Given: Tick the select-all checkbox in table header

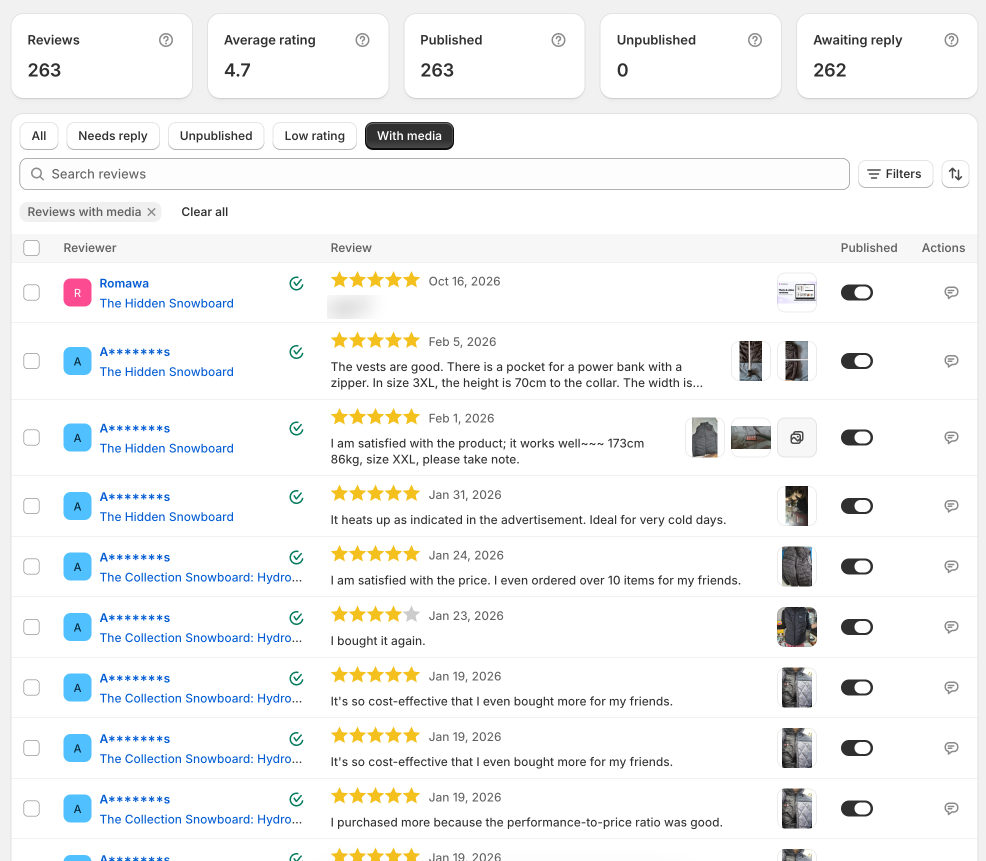Looking at the screenshot, I should [31, 248].
